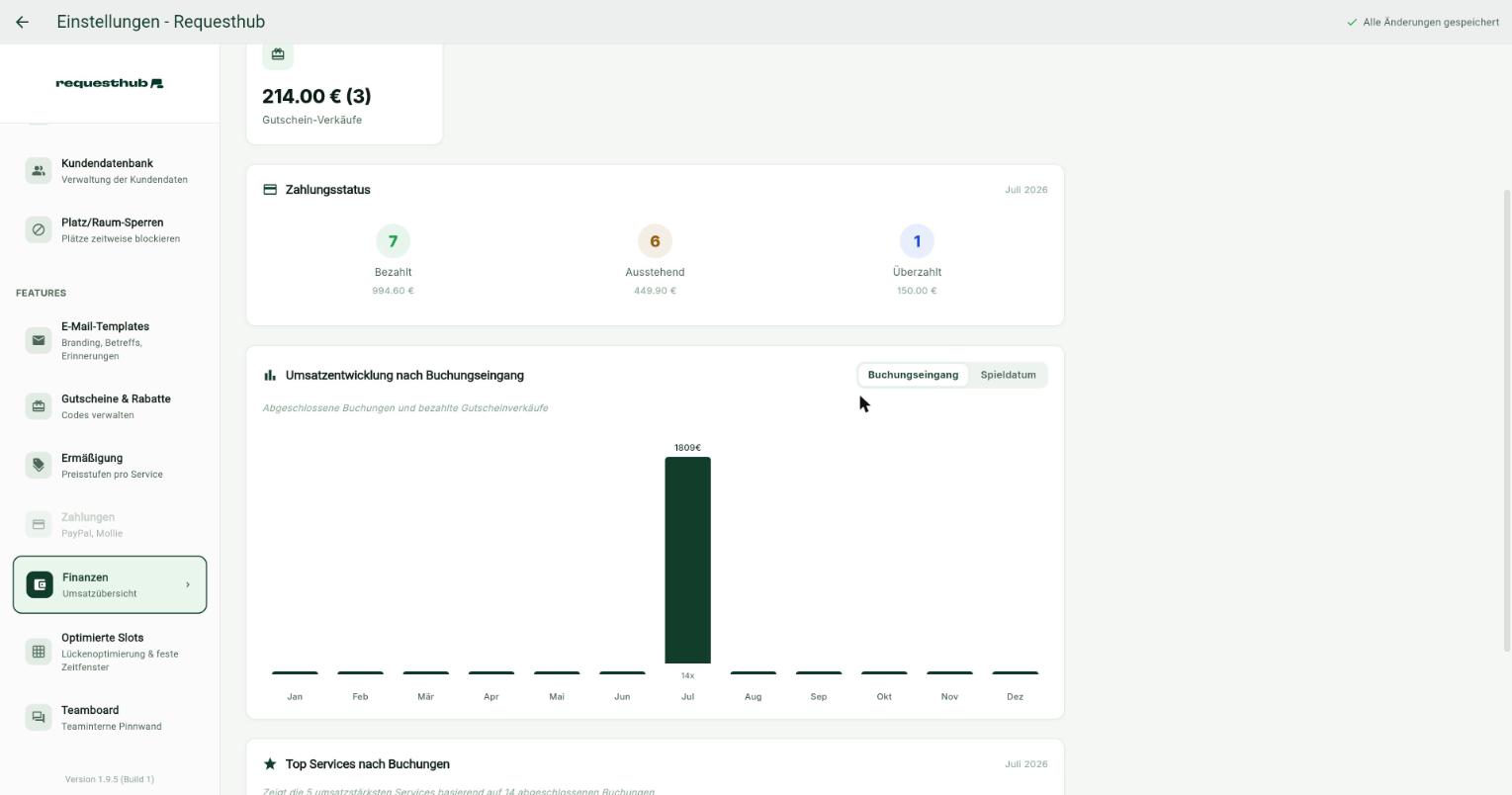
Task: Click the Dez bar in chart
Action: point(1015,673)
